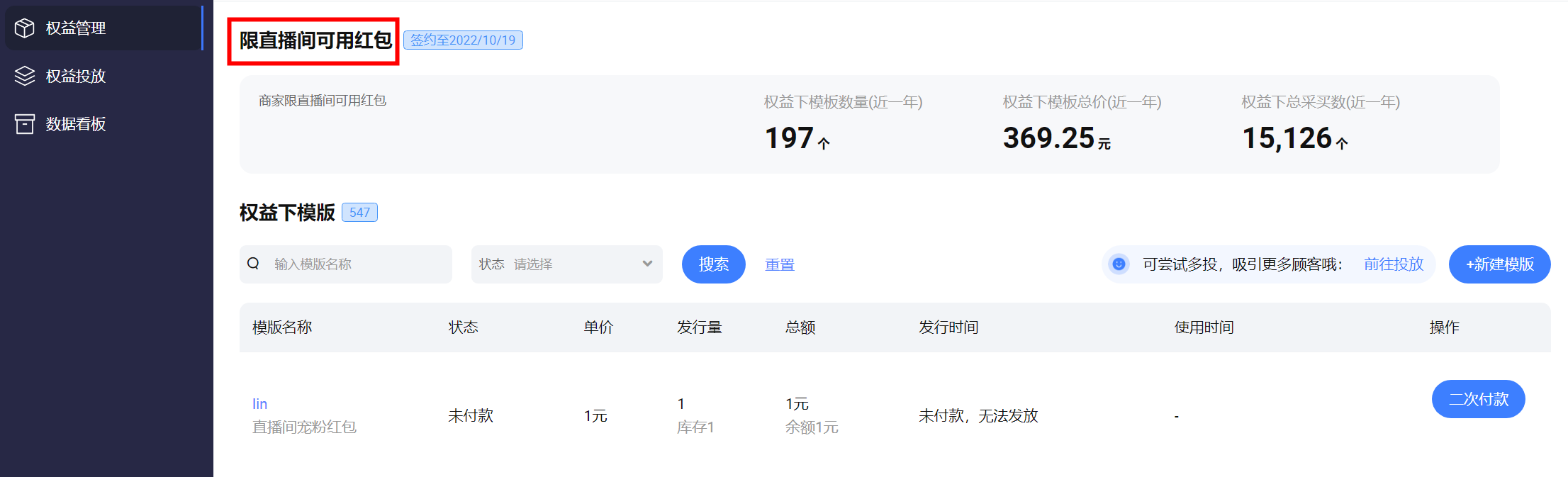
Task: Click the cube icon beside 权益管理
Action: pyautogui.click(x=25, y=28)
